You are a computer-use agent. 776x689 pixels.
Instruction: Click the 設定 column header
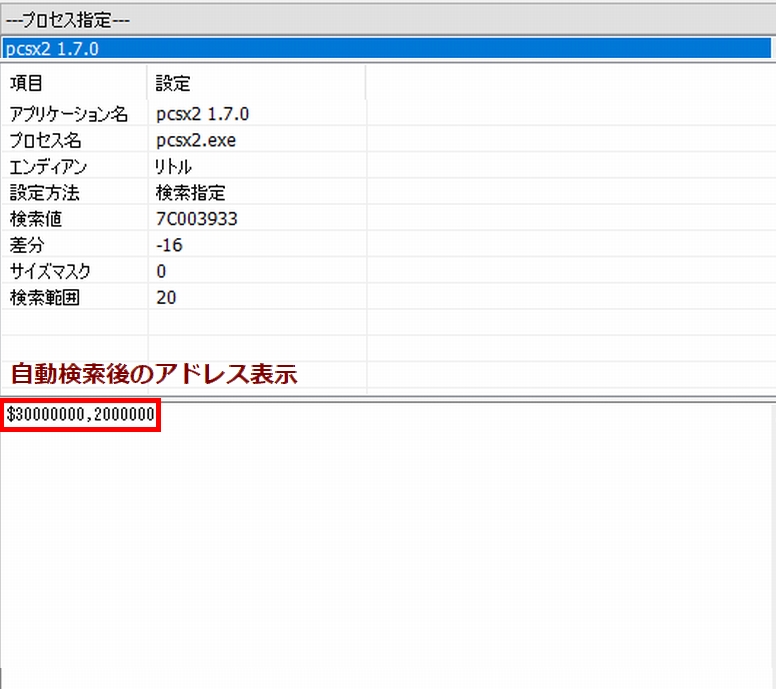point(173,83)
